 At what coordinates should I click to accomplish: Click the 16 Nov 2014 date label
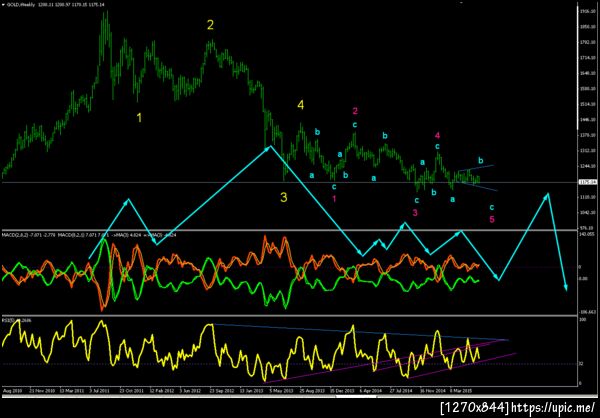point(431,391)
